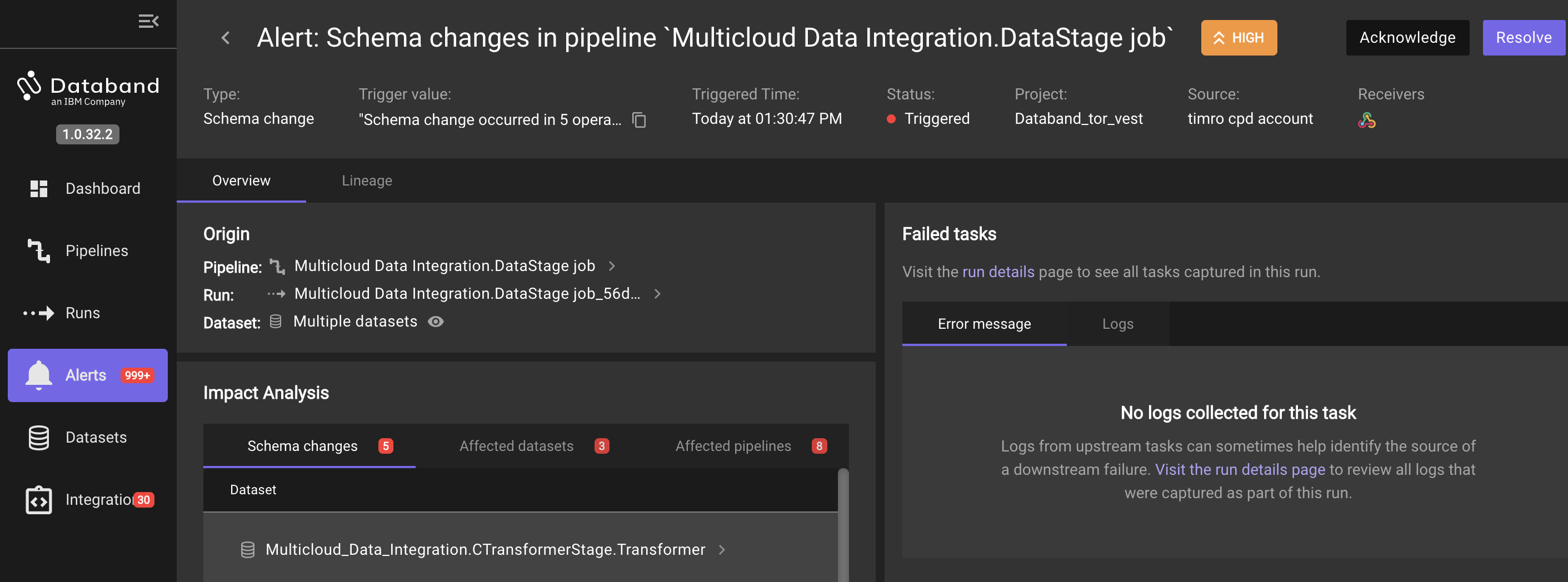Image resolution: width=1568 pixels, height=582 pixels.
Task: Click the Datasets database icon
Action: click(x=39, y=437)
